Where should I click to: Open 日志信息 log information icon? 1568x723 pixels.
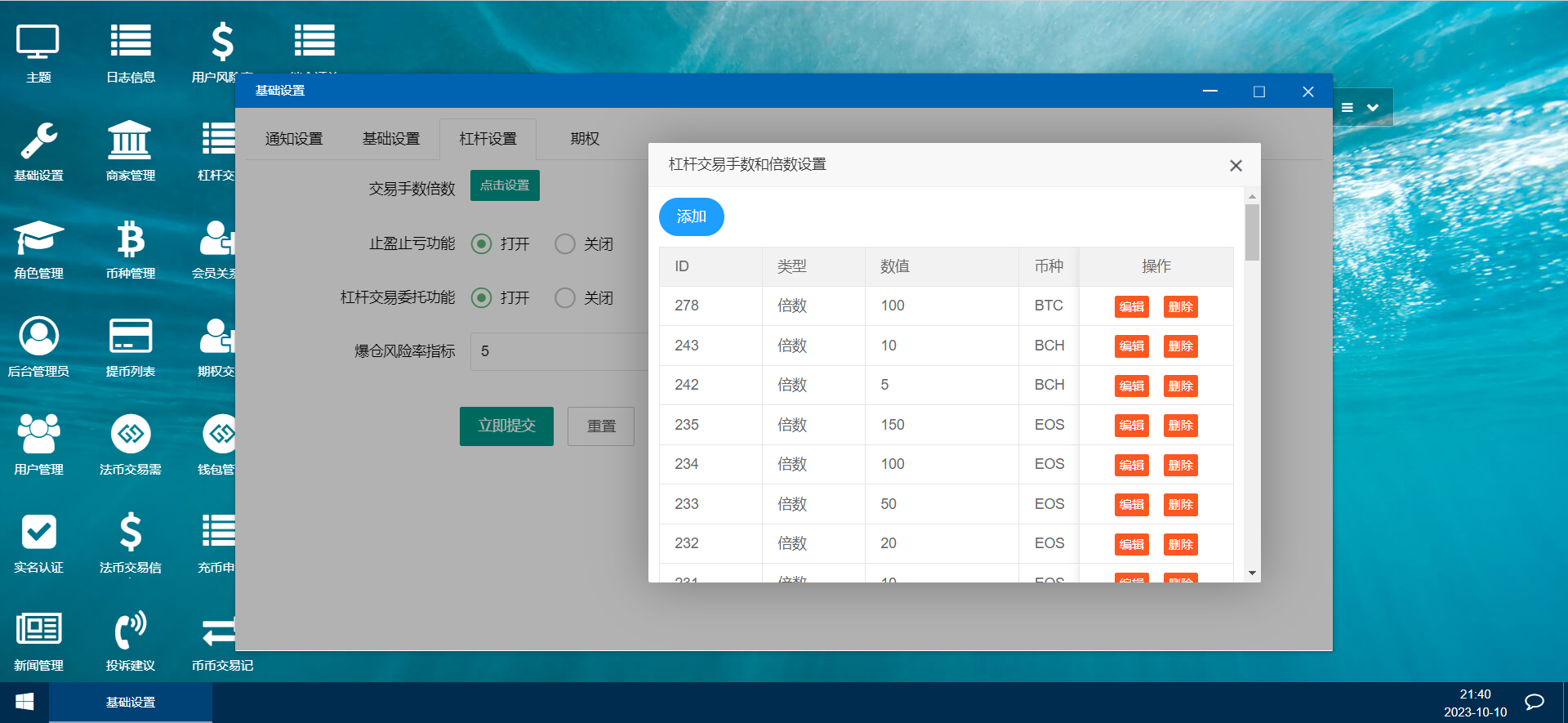point(131,52)
